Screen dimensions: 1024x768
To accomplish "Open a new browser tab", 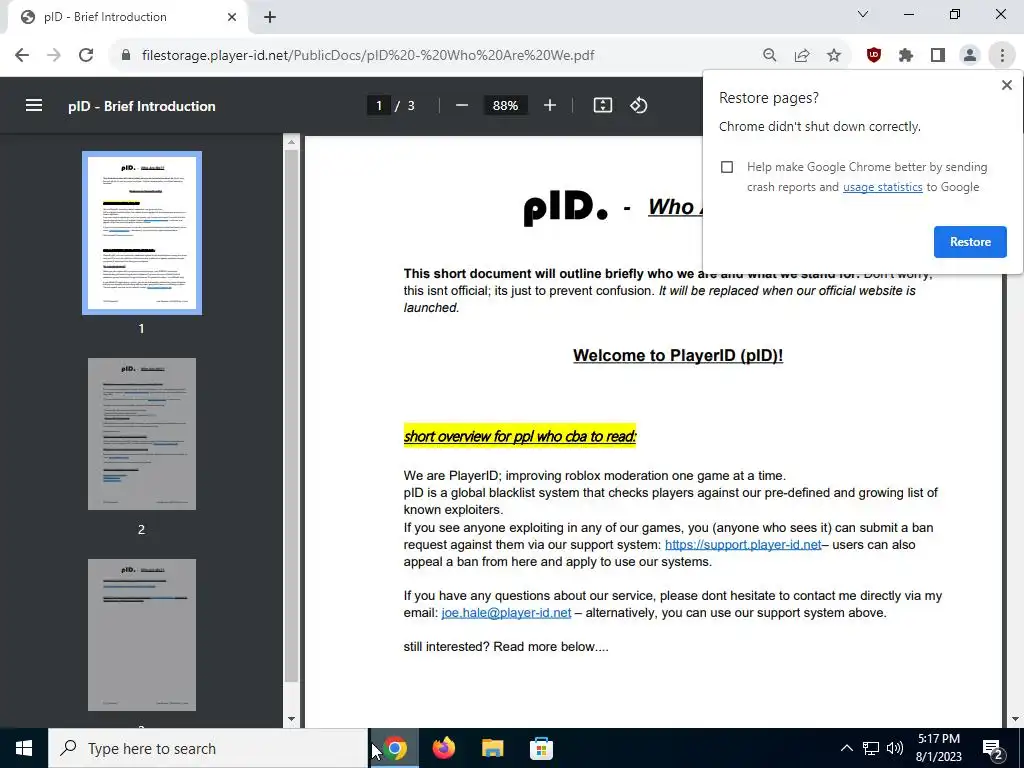I will tap(270, 17).
